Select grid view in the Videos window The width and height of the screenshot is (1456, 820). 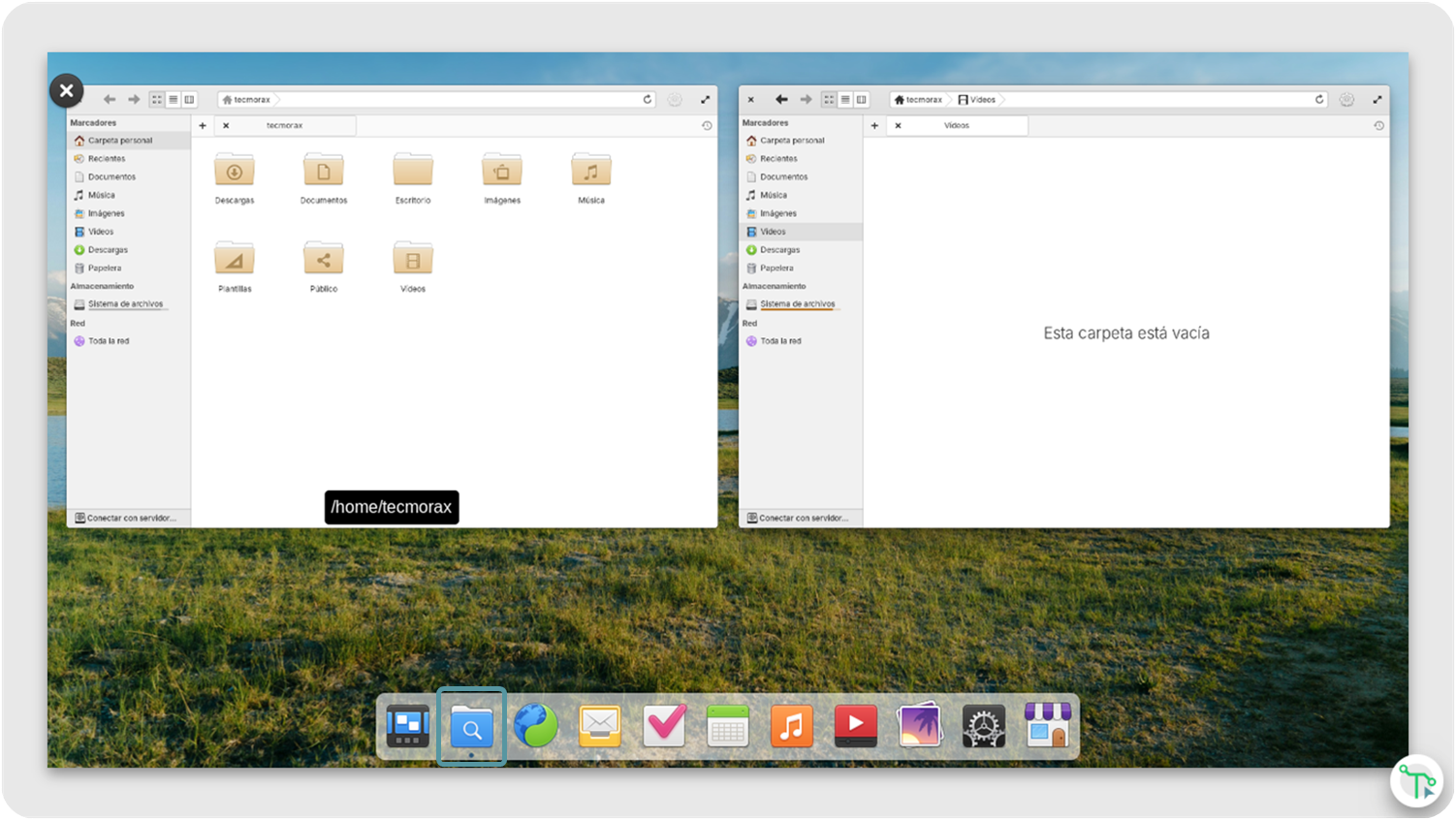pos(829,100)
